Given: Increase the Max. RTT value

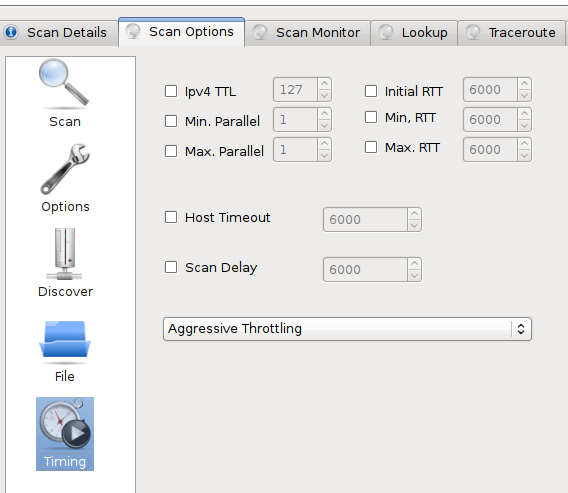Looking at the screenshot, I should 524,144.
